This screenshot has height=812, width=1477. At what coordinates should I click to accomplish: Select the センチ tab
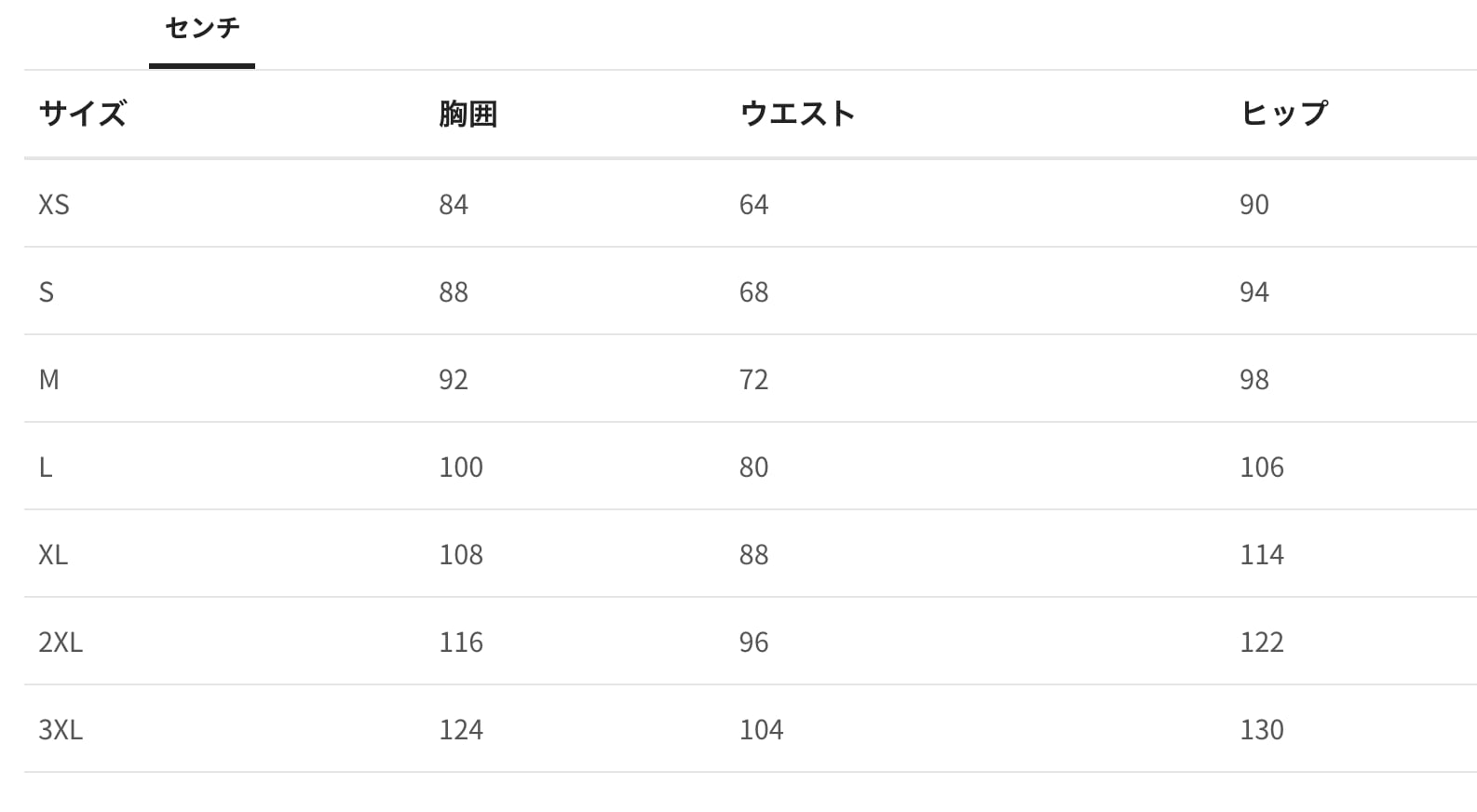pyautogui.click(x=202, y=29)
